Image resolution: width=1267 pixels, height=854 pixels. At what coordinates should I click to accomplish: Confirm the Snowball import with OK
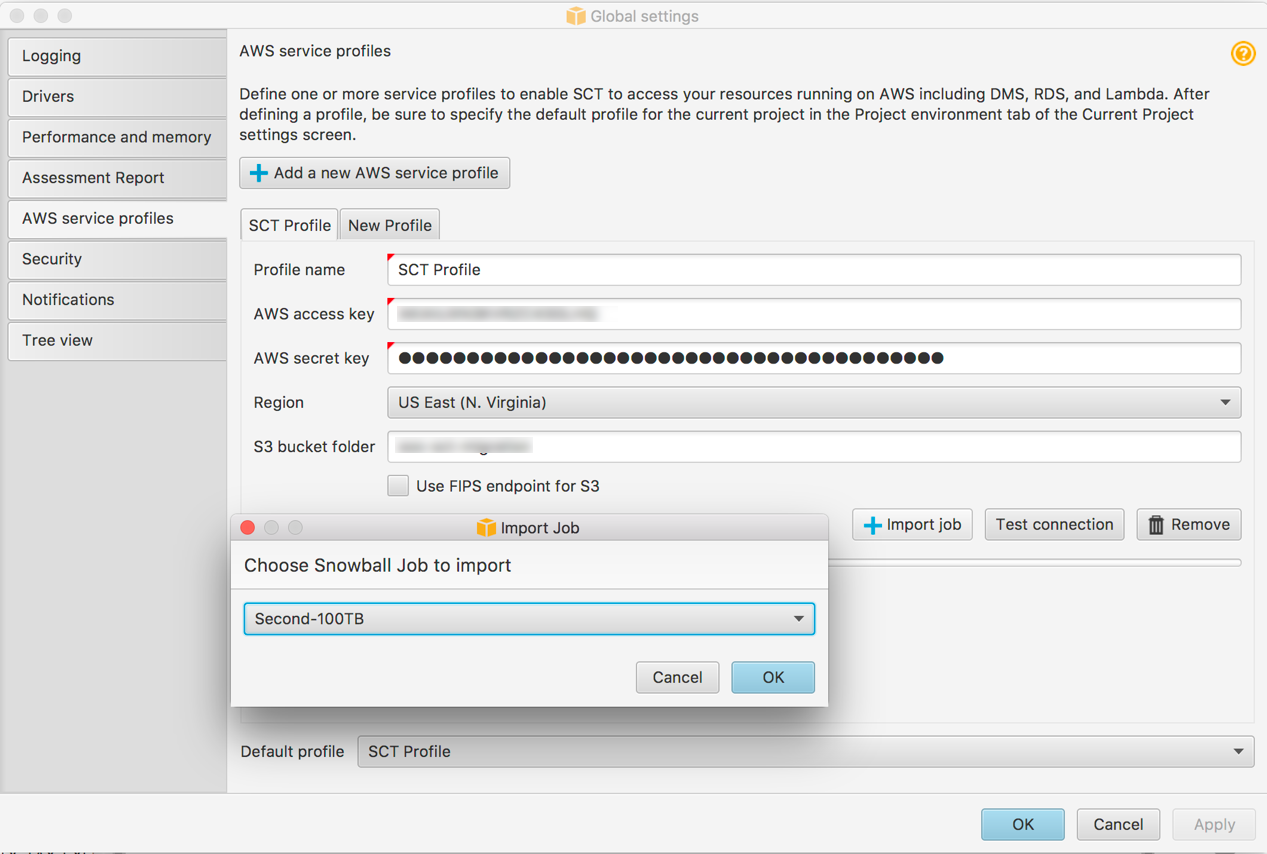tap(772, 677)
